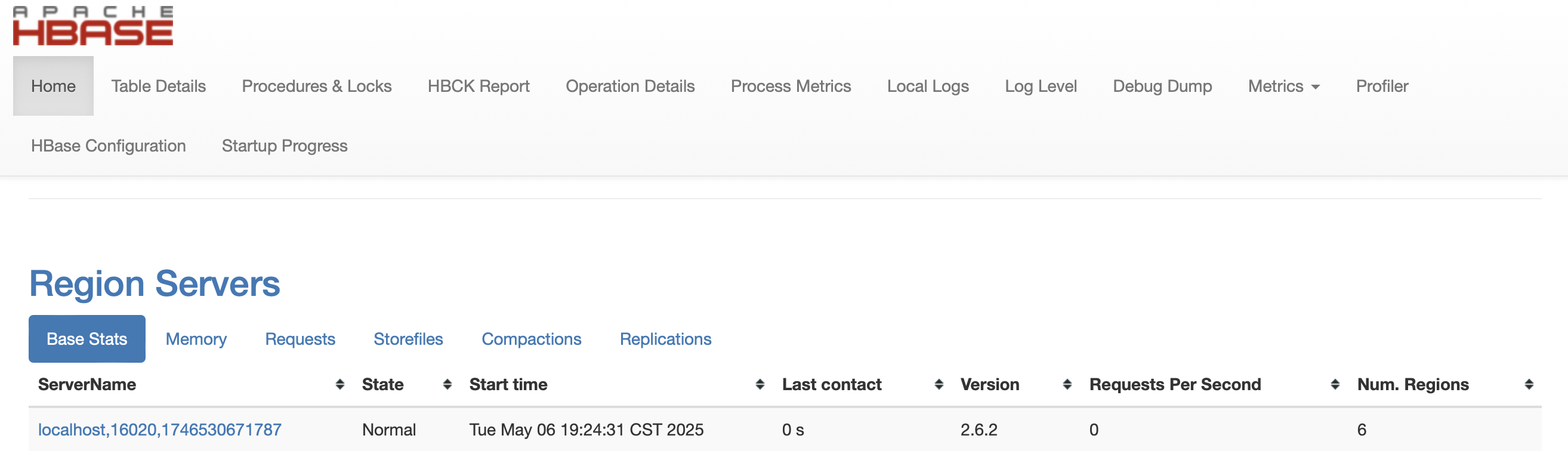Click the Last contact column header
Image resolution: width=1568 pixels, height=451 pixels.
click(832, 385)
